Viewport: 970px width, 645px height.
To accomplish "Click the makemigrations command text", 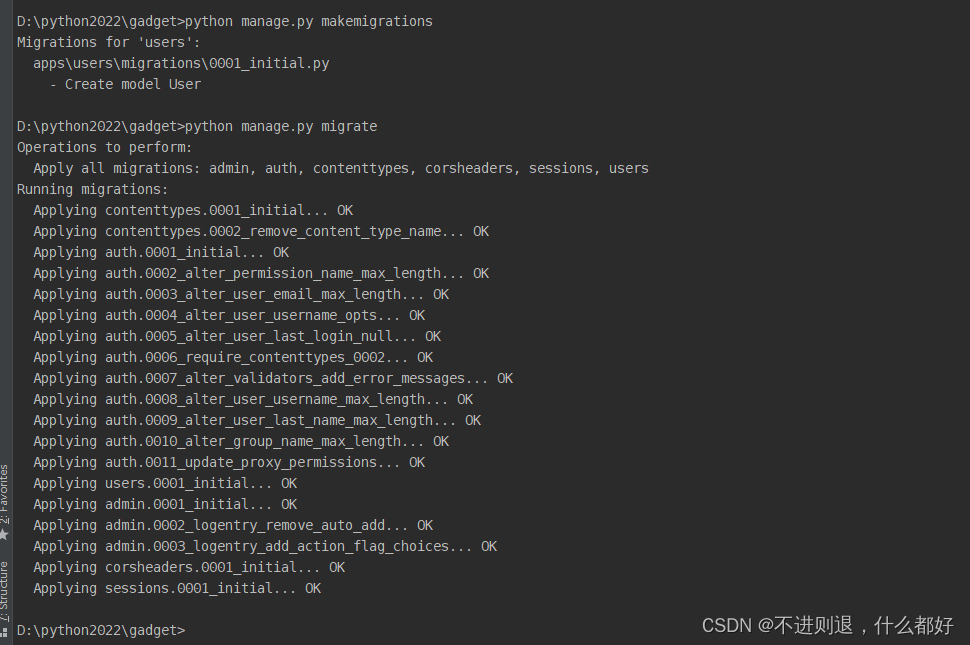I will point(377,21).
